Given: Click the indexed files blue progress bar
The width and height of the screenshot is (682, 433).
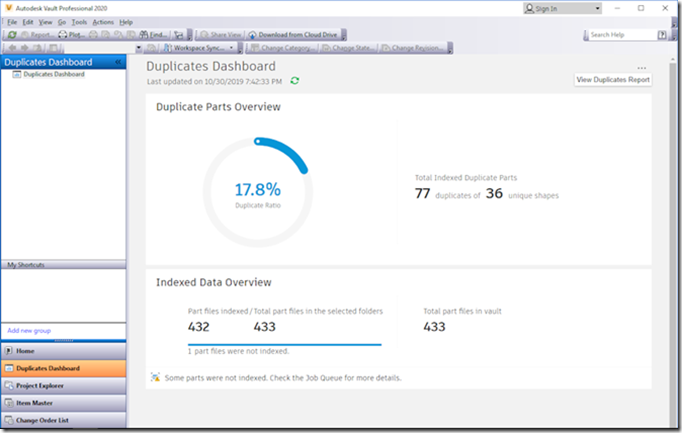Looking at the screenshot, I should 284,345.
